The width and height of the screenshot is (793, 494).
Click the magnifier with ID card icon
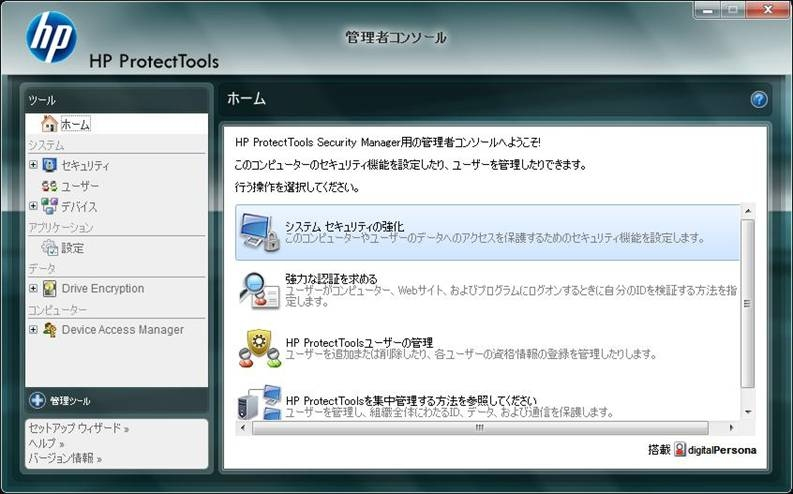click(x=259, y=290)
